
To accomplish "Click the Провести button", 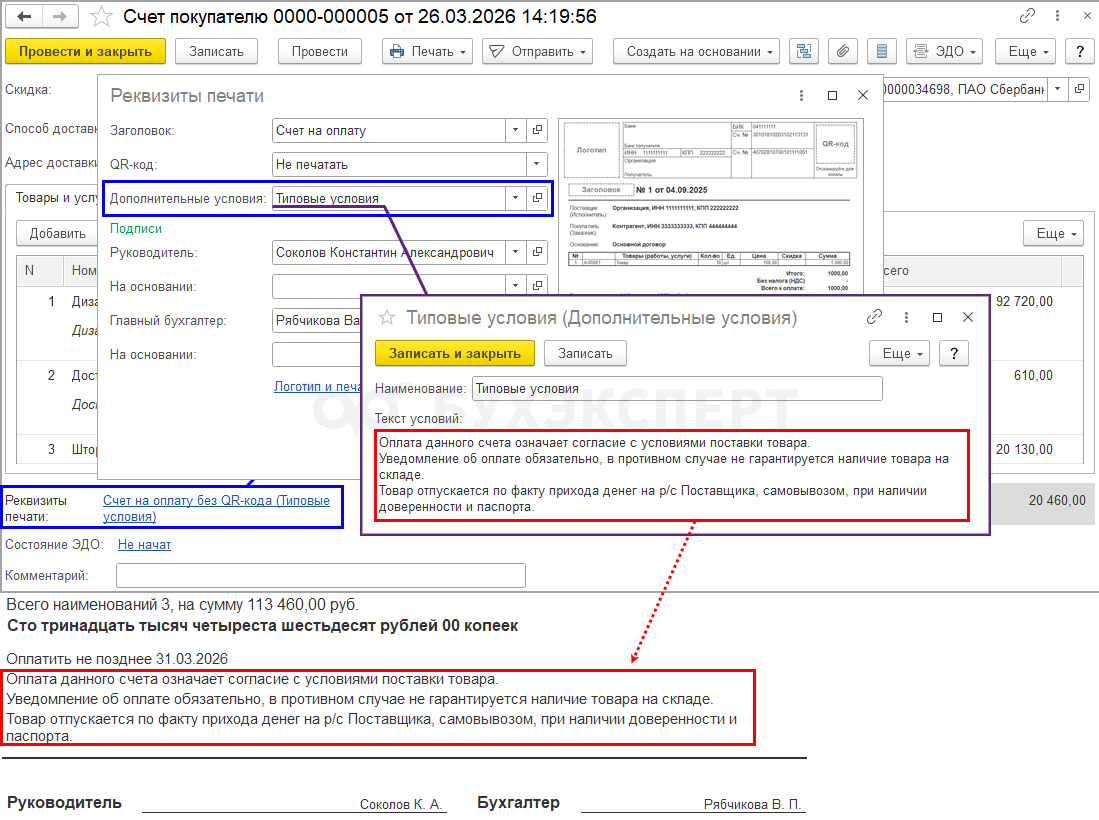I will 320,51.
